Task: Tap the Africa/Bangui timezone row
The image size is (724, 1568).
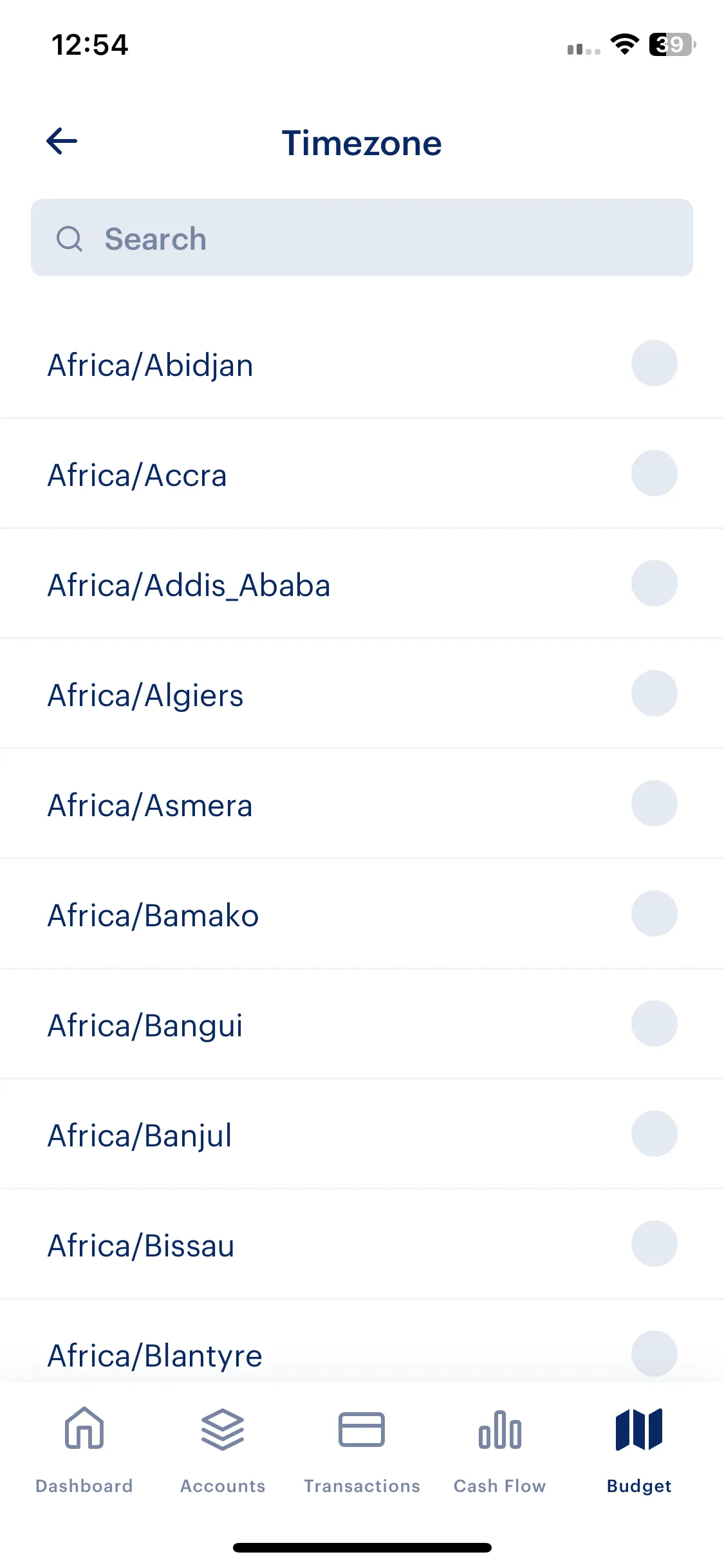Action: point(362,1024)
